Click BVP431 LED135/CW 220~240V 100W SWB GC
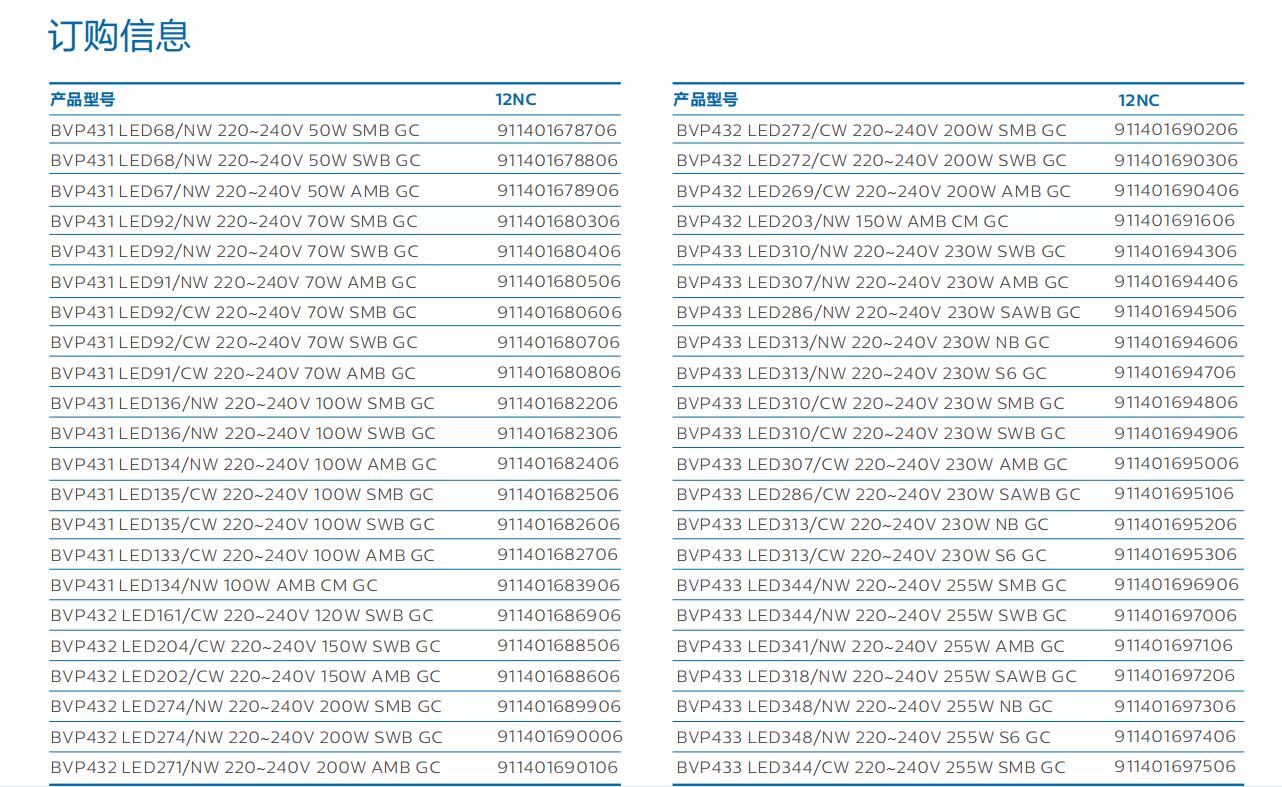1282x787 pixels. point(242,524)
